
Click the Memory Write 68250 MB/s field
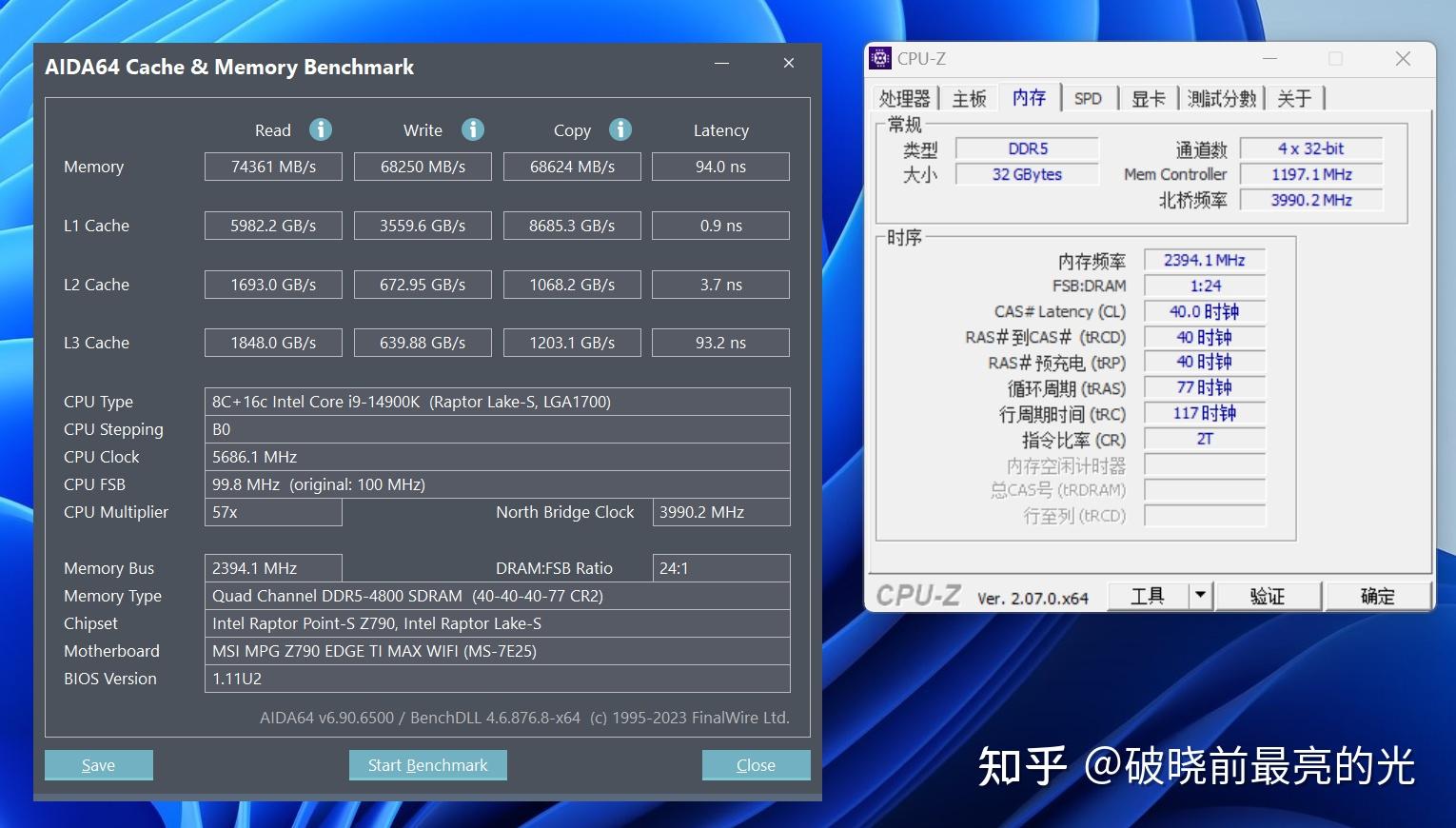(423, 167)
